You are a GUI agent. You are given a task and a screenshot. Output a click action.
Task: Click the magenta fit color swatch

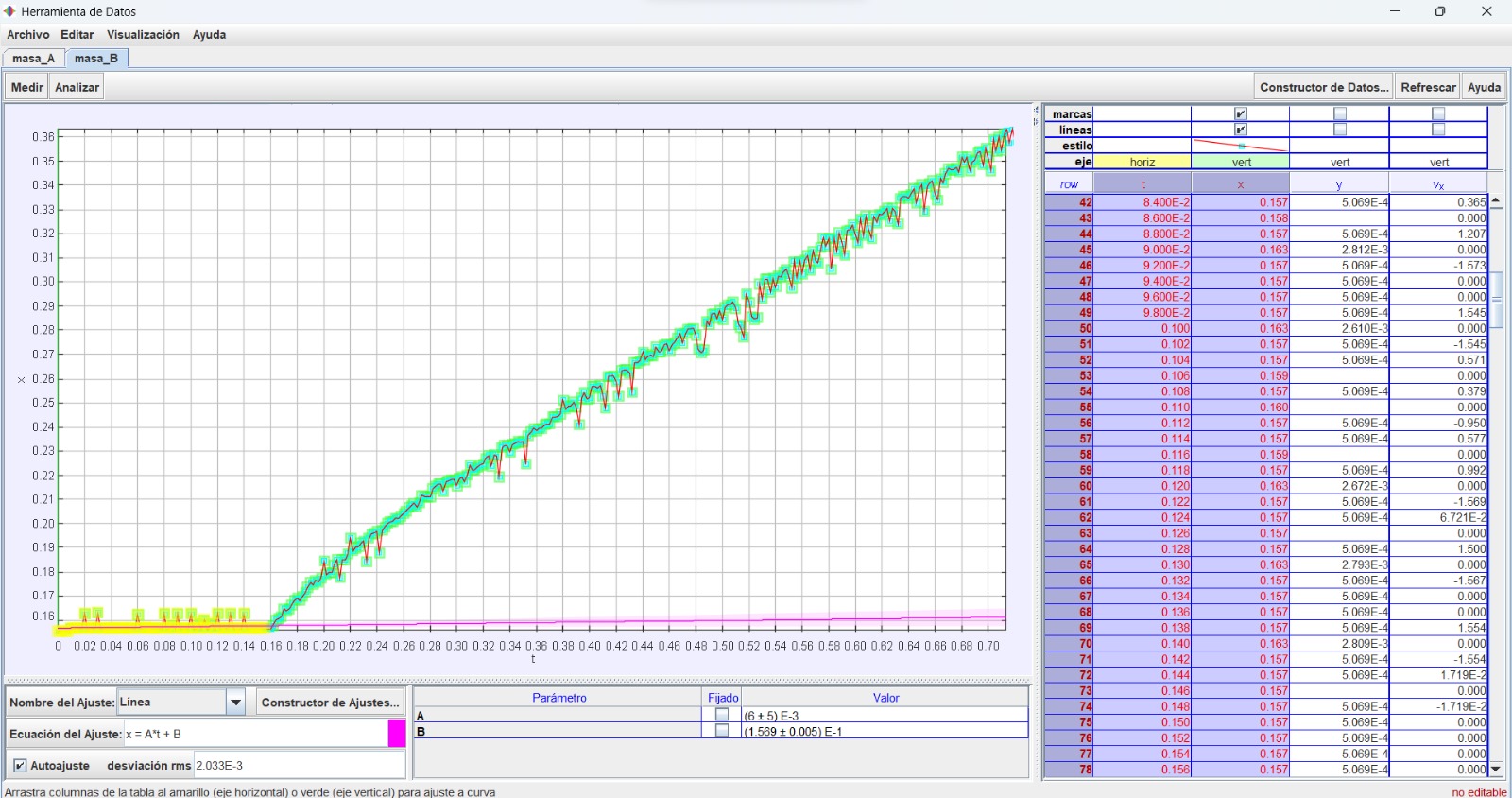(x=397, y=734)
